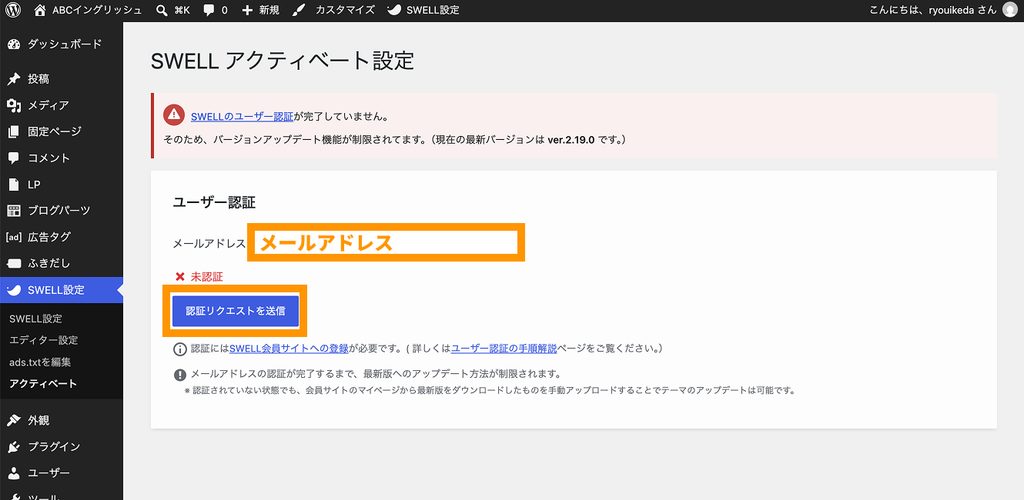Focus the メールアドレス input field
1024x500 pixels.
pyautogui.click(x=386, y=243)
